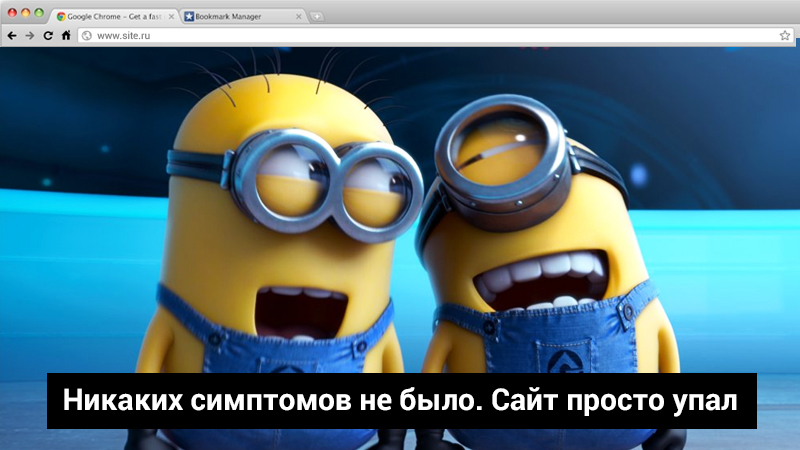Focus the address bar showing www.site.ru
Viewport: 800px width, 450px height.
tap(436, 36)
